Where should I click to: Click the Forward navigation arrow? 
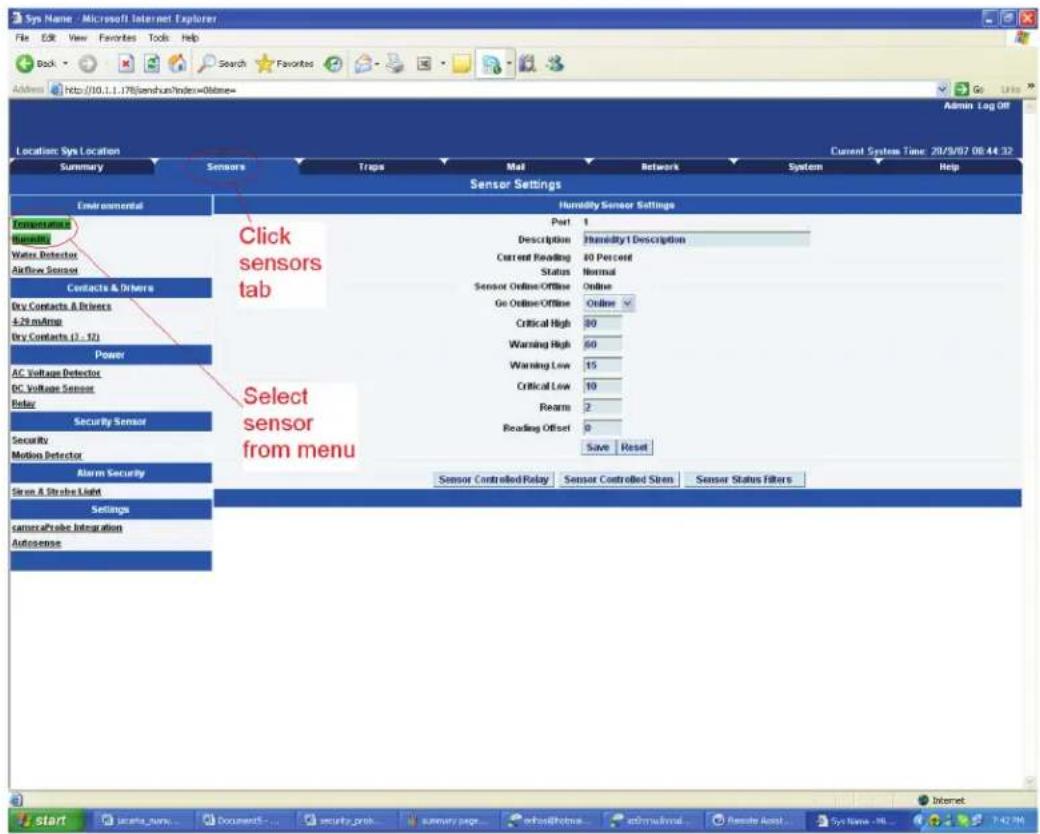[x=88, y=64]
